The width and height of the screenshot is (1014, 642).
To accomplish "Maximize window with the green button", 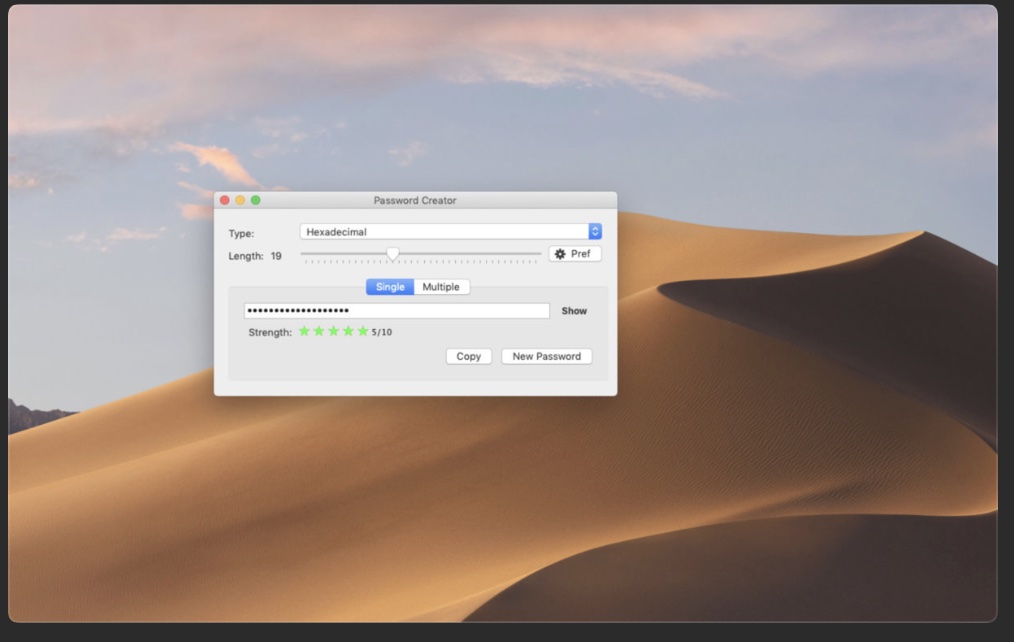I will pyautogui.click(x=256, y=200).
